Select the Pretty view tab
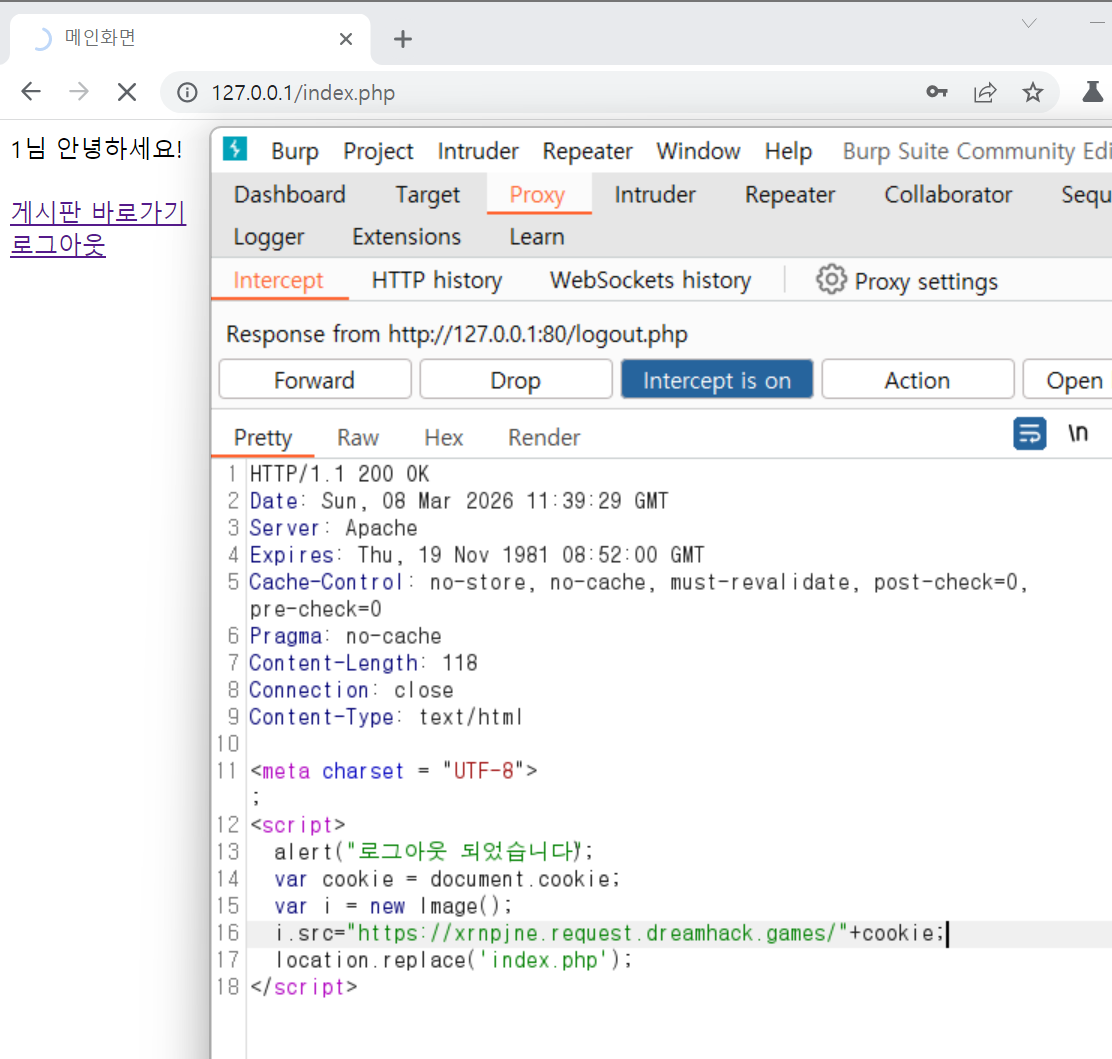This screenshot has width=1112, height=1059. pyautogui.click(x=263, y=438)
